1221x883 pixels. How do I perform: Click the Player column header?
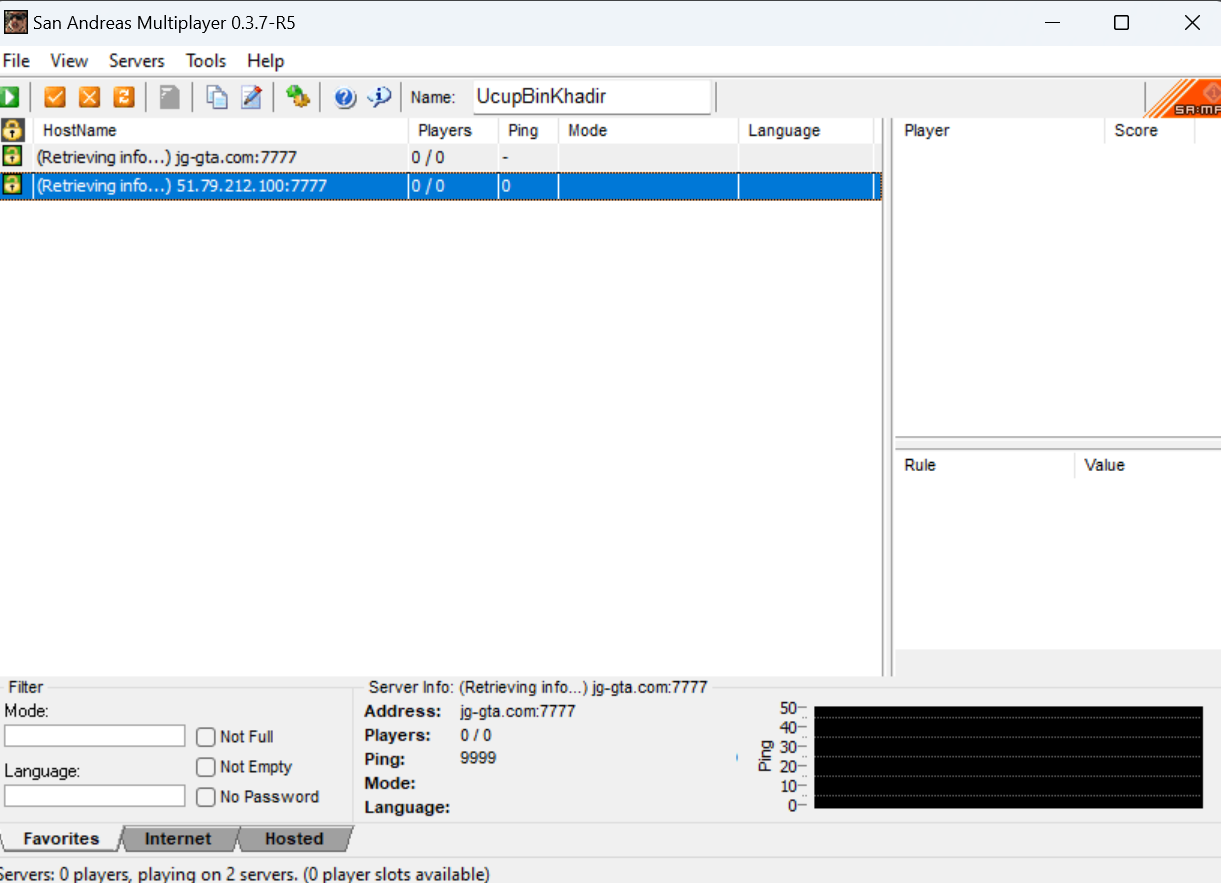pyautogui.click(x=1000, y=130)
